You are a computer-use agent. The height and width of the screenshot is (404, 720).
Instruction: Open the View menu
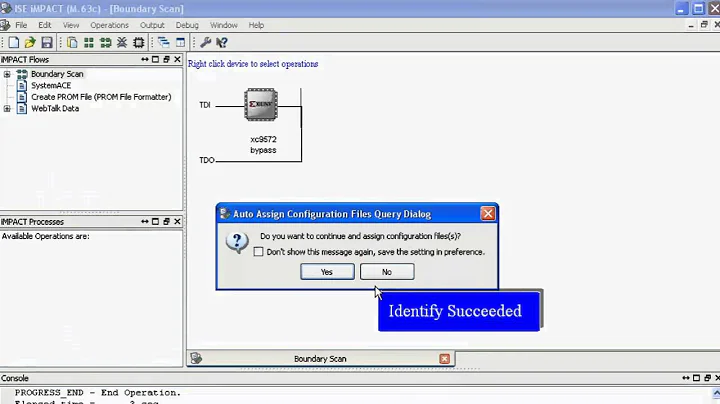click(71, 25)
